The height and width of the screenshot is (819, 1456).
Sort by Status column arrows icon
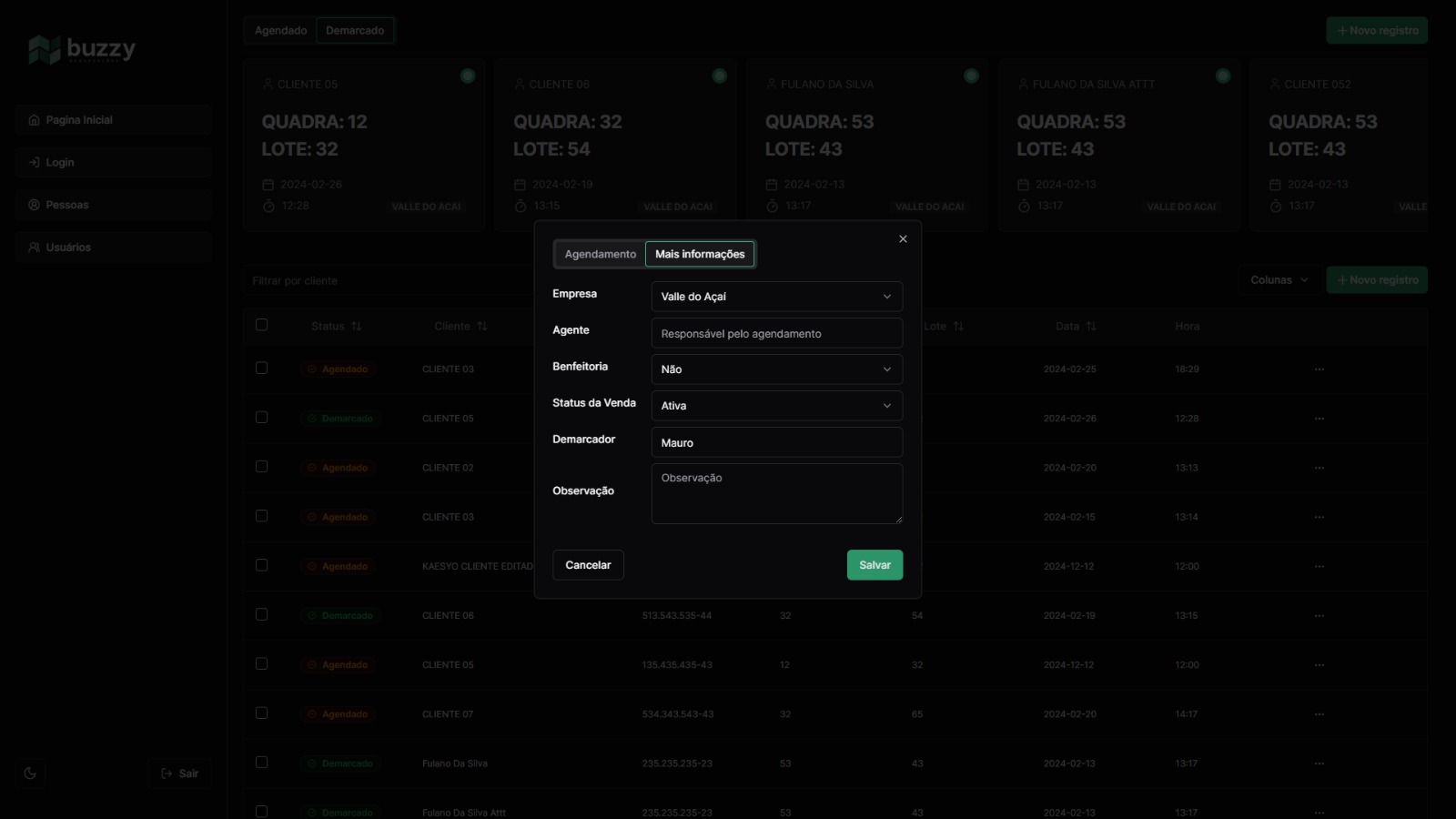(357, 327)
